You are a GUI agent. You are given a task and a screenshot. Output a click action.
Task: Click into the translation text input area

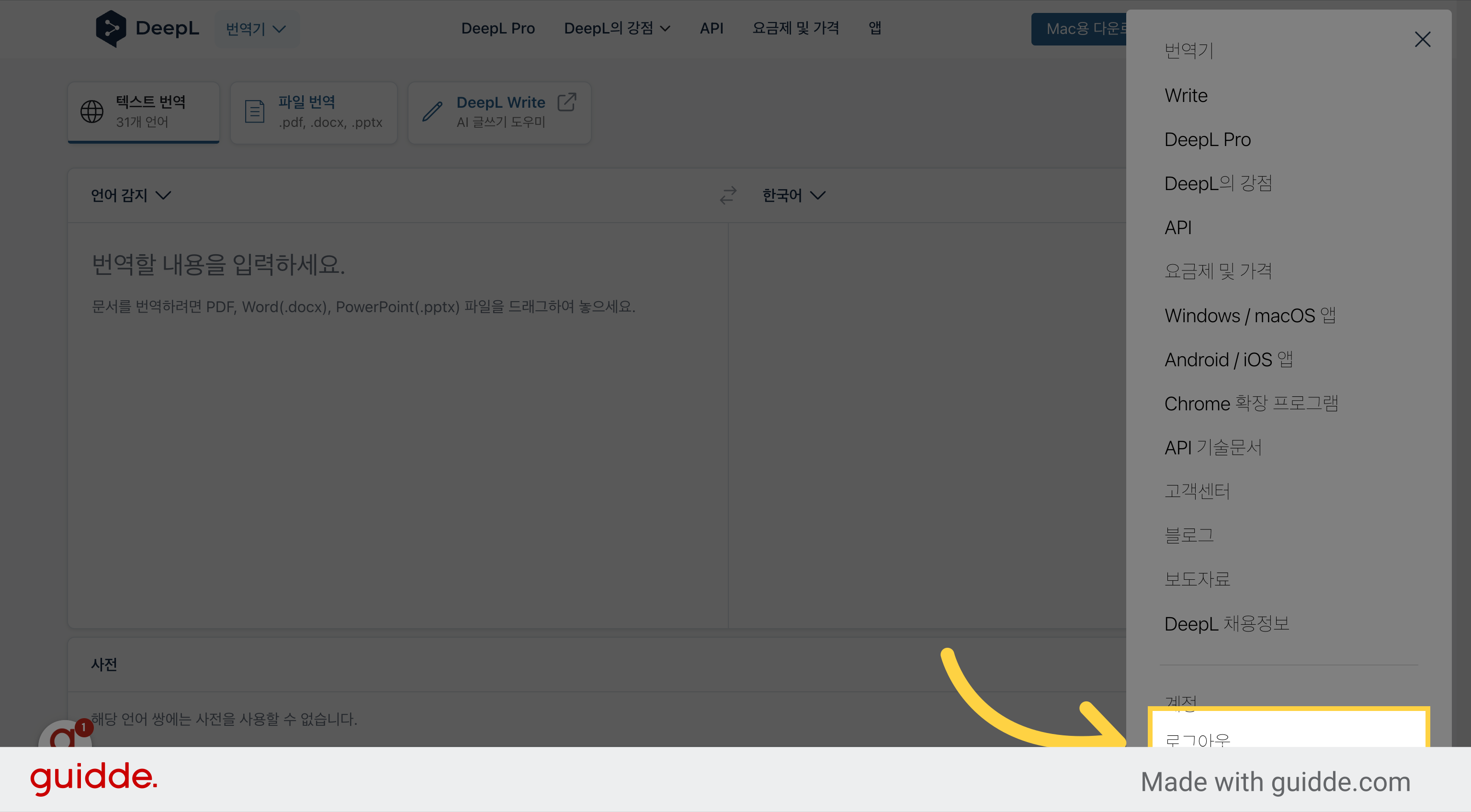tap(397, 426)
